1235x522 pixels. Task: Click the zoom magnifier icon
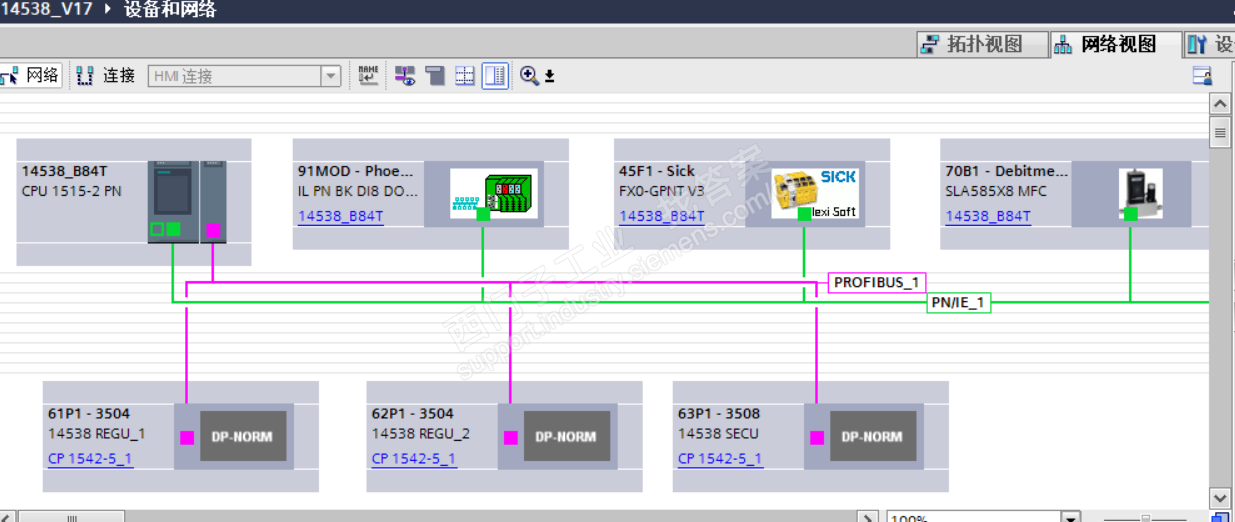529,76
